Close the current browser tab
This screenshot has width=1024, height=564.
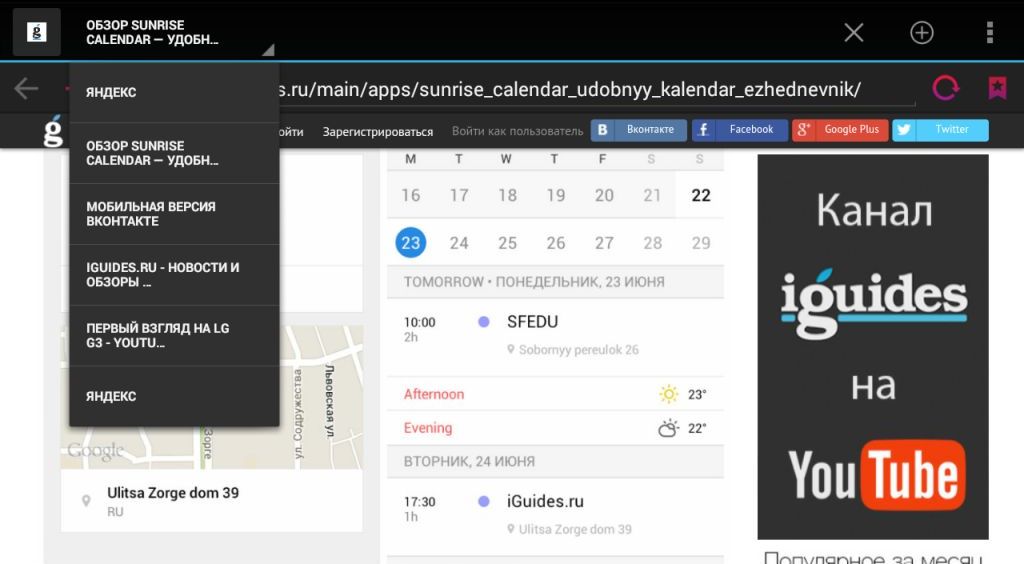point(854,32)
